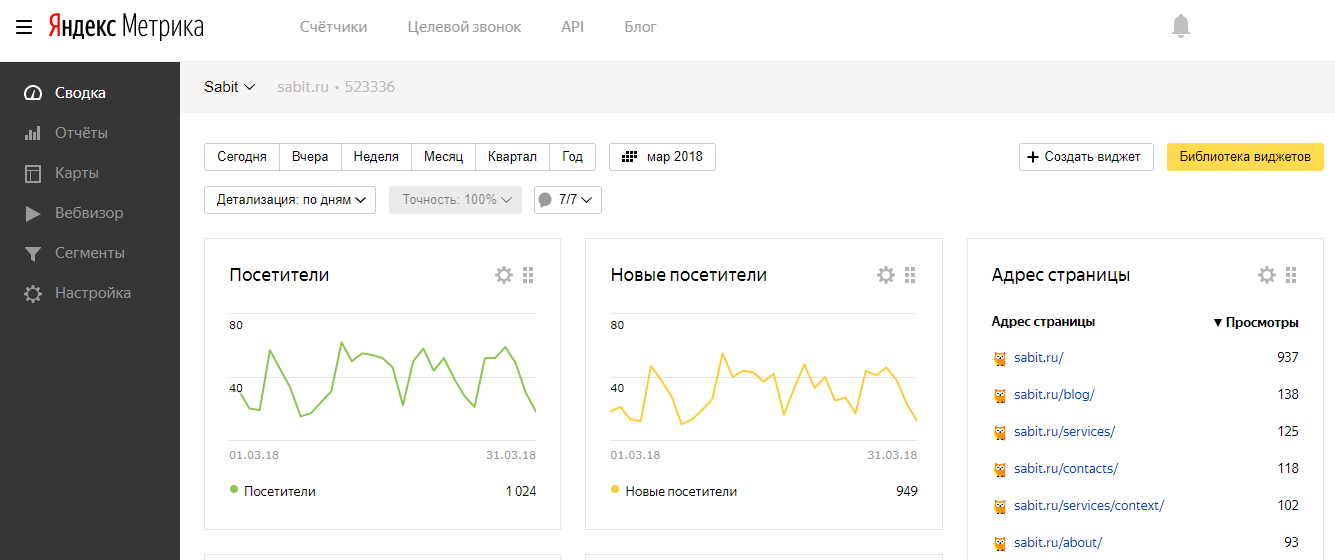Click the Библиотека виджетов button
This screenshot has height=560, width=1335.
(1244, 157)
